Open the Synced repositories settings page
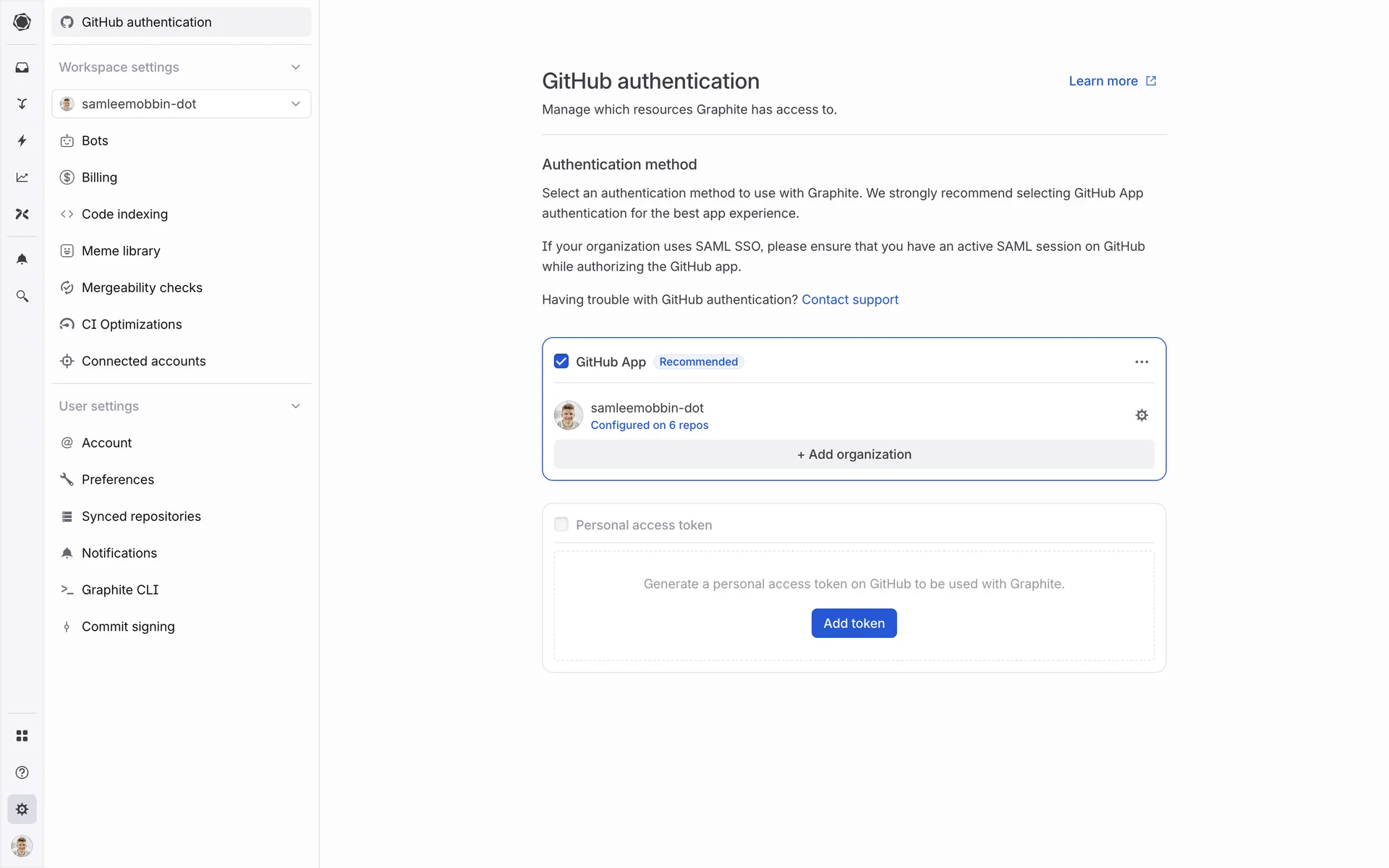The height and width of the screenshot is (868, 1389). click(141, 516)
